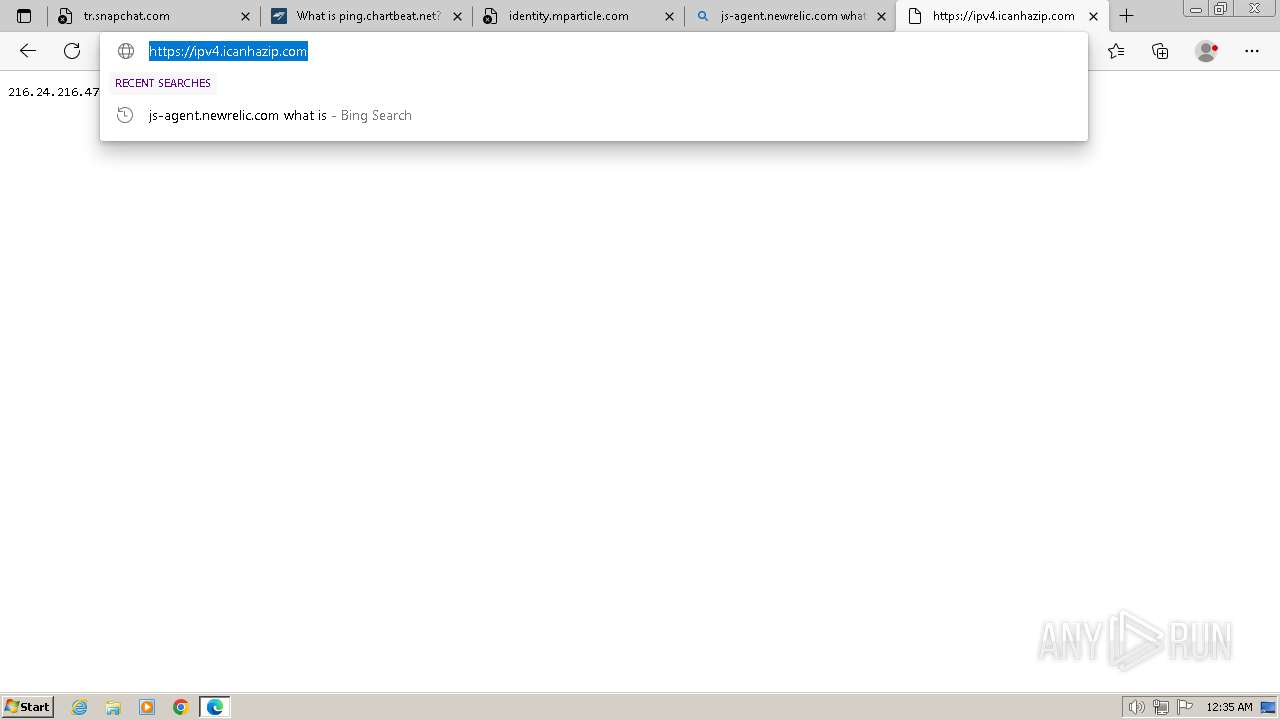The image size is (1280, 720).
Task: Minimize the Edge browser window
Action: click(1196, 9)
